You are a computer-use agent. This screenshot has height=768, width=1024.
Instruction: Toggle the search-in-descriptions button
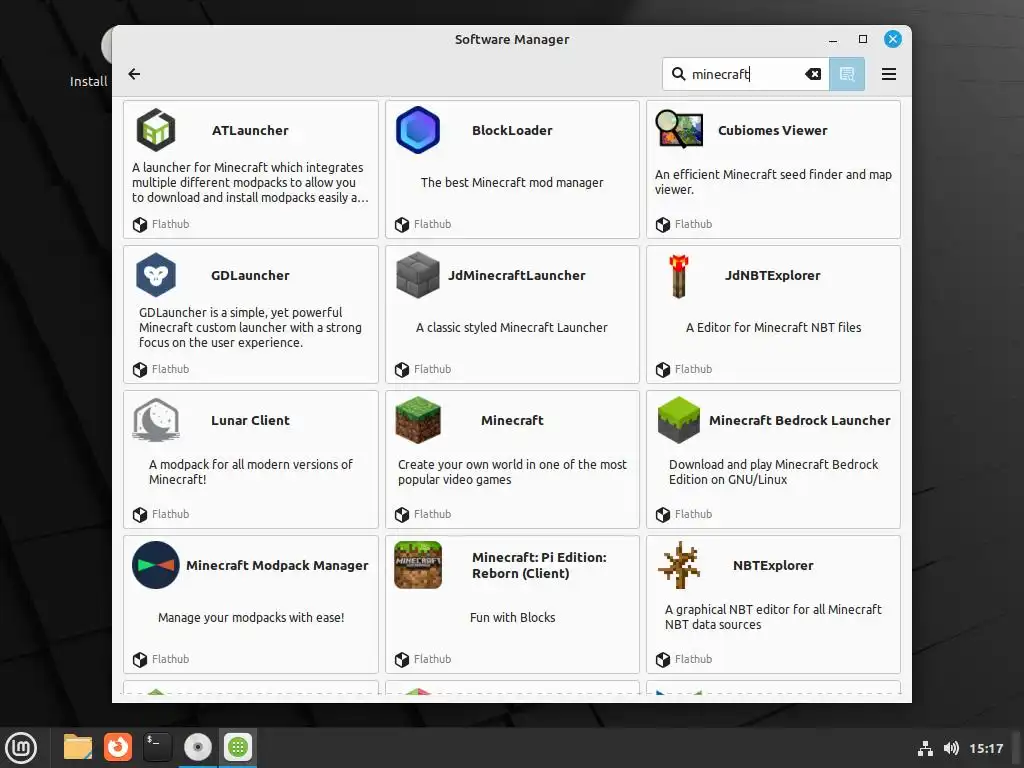(847, 74)
